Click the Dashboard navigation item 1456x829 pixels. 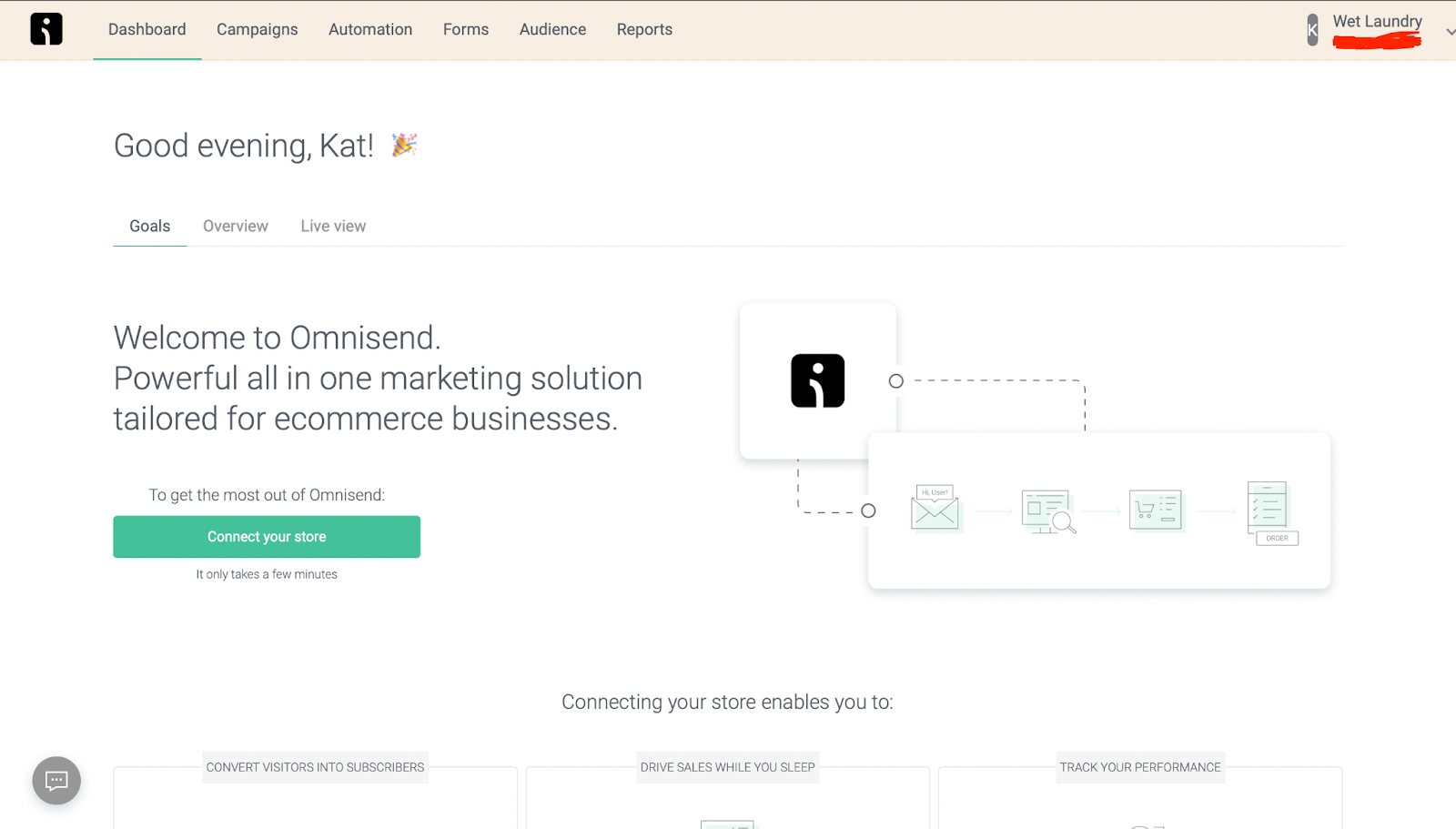[147, 29]
